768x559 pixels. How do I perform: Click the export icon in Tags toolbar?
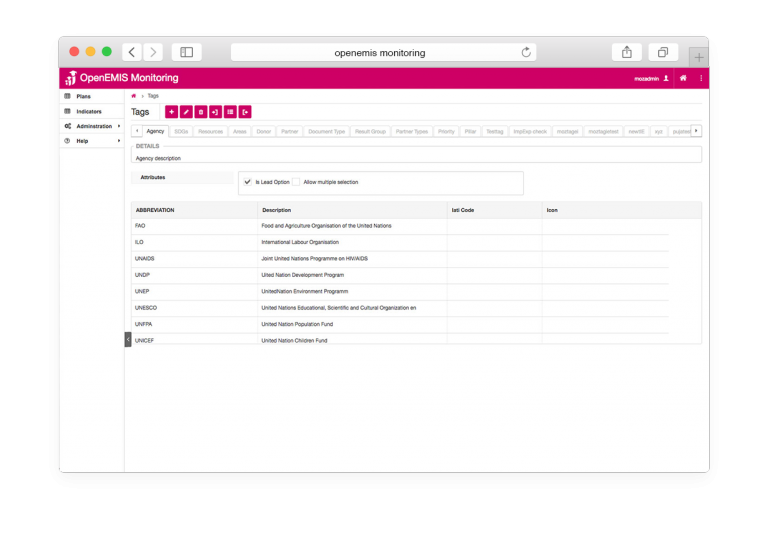pos(245,112)
